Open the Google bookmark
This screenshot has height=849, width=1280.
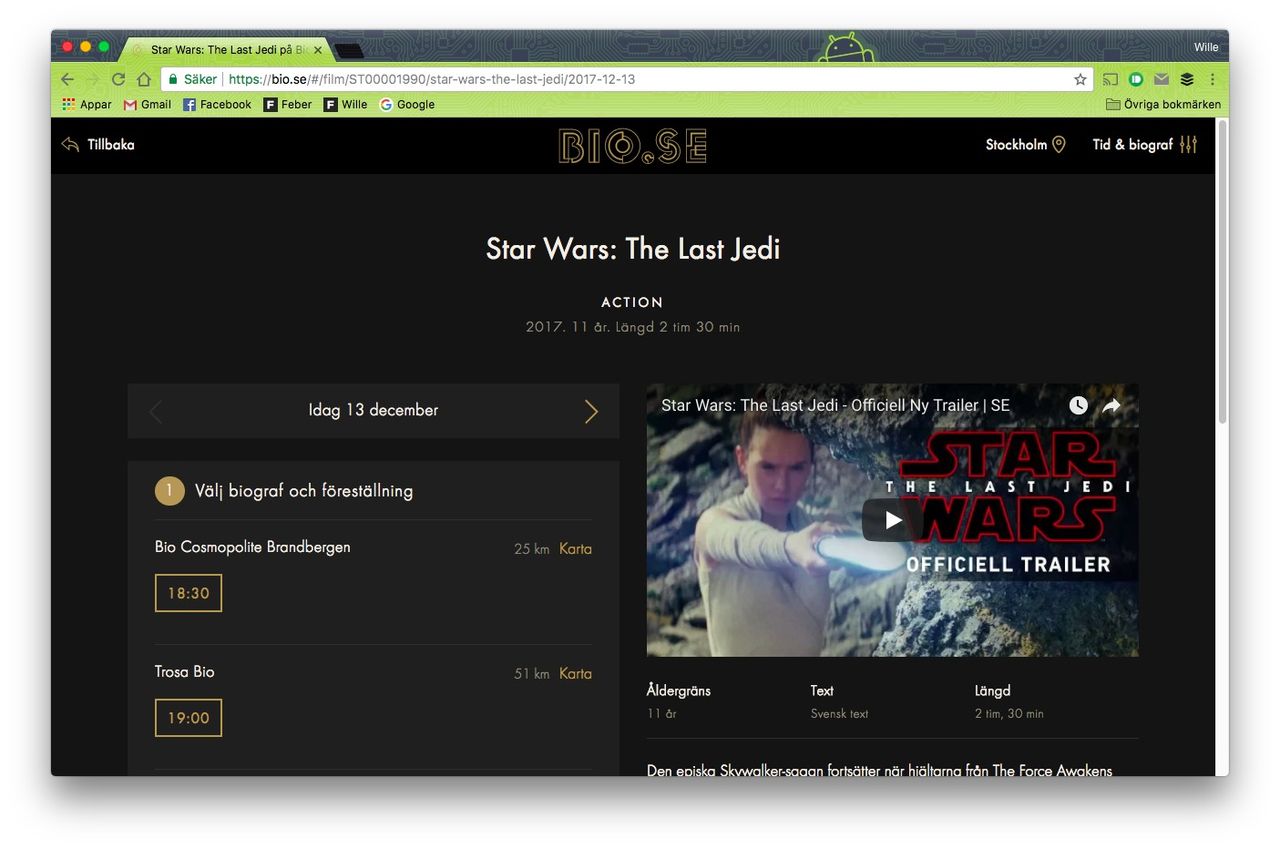407,104
